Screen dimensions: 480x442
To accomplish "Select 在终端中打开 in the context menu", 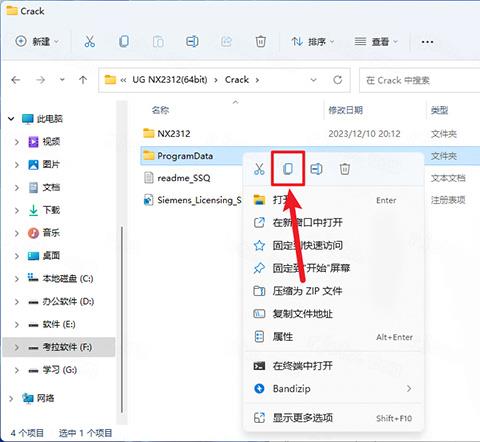I will click(x=333, y=366).
